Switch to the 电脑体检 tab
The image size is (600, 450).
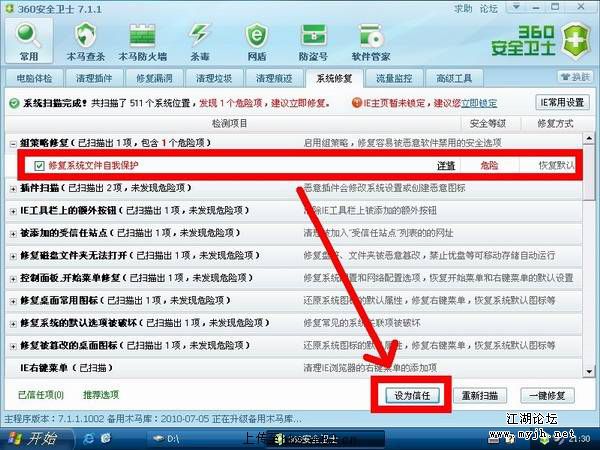(x=34, y=78)
